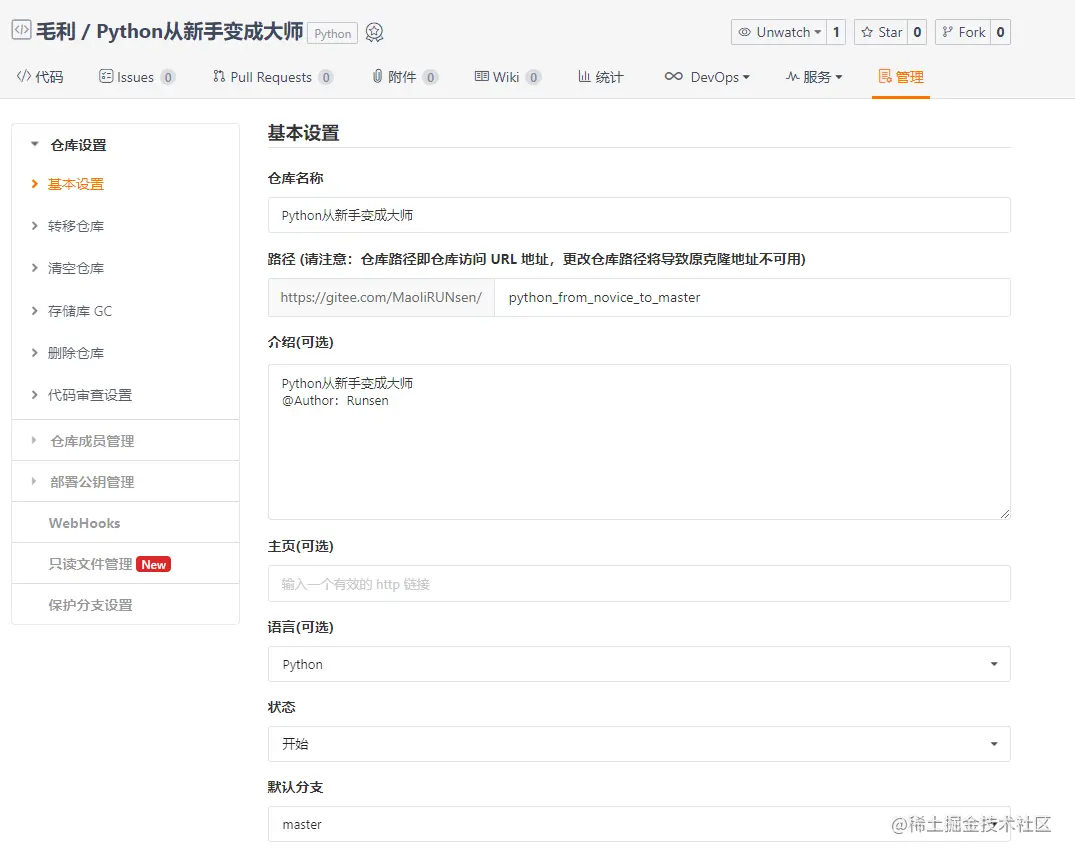Click the watcher count 1

pos(836,32)
